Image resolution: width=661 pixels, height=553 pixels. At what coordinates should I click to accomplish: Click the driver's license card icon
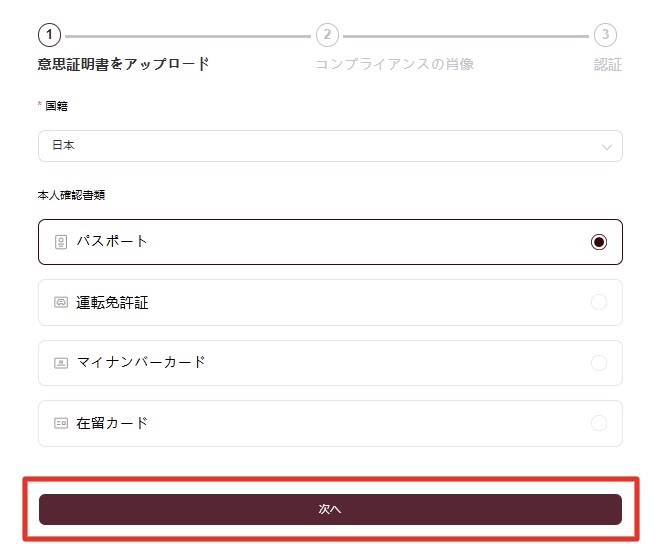(61, 302)
